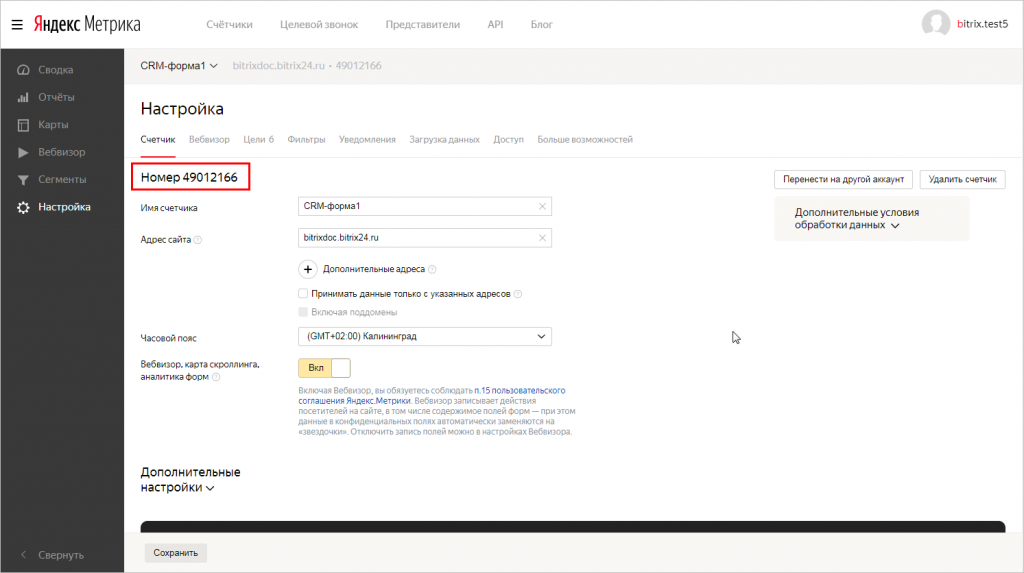Click Перенести на другой аккаунт button
1024x573 pixels.
843,180
